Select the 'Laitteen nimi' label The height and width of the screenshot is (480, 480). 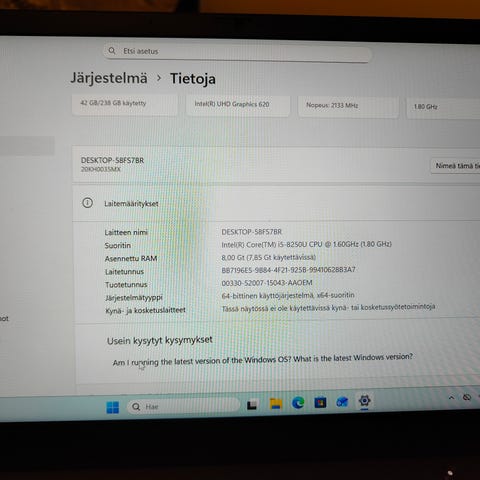pos(126,232)
